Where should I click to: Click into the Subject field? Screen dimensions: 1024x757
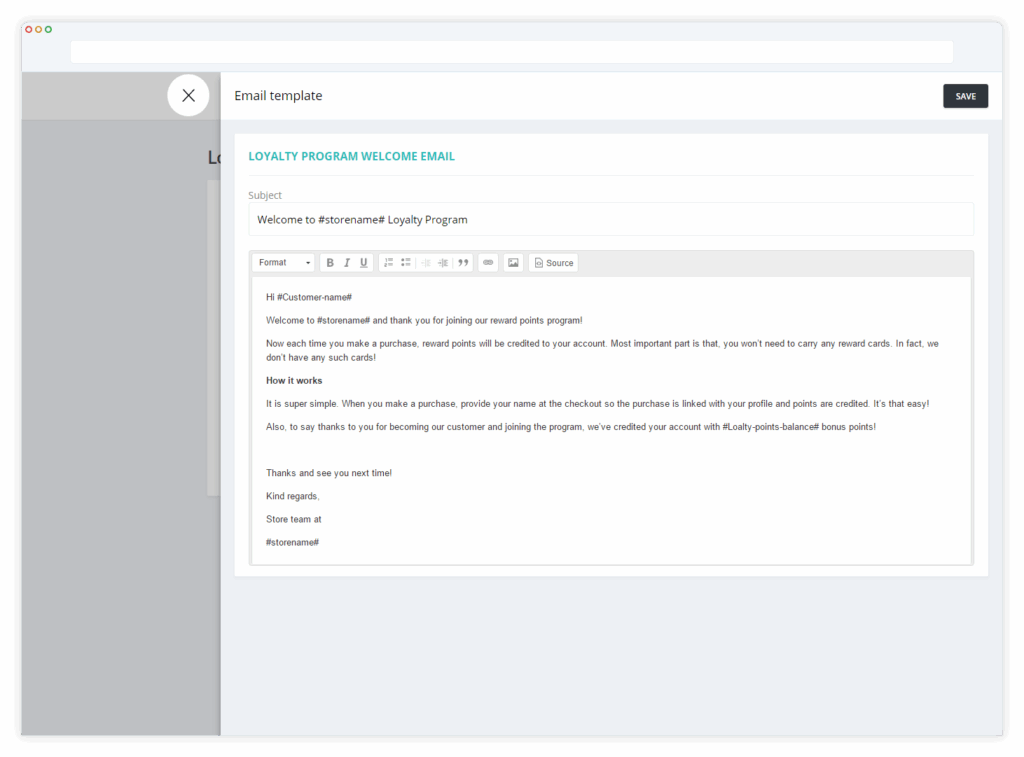(611, 219)
